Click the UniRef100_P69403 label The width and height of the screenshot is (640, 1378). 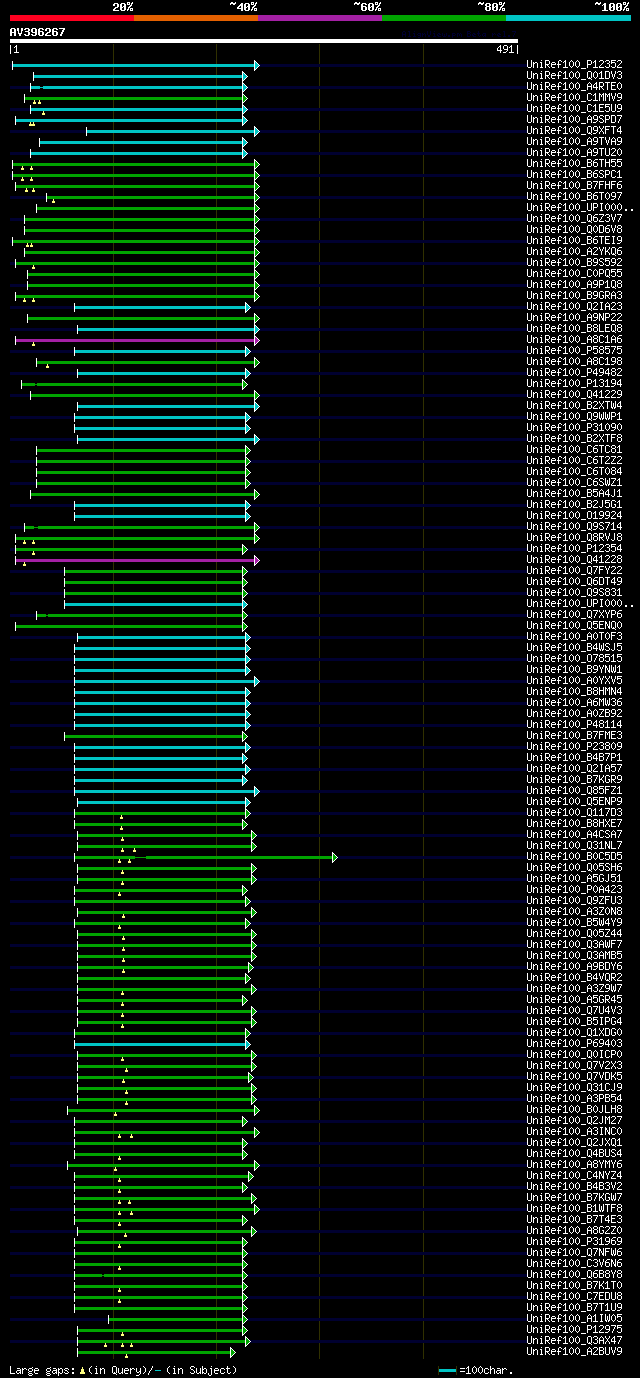point(574,1044)
